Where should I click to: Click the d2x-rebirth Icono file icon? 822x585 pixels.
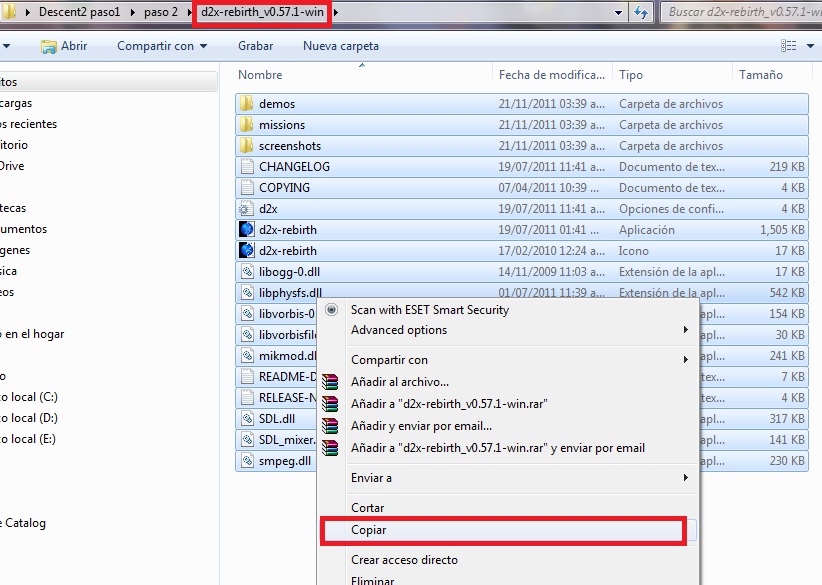(x=246, y=251)
